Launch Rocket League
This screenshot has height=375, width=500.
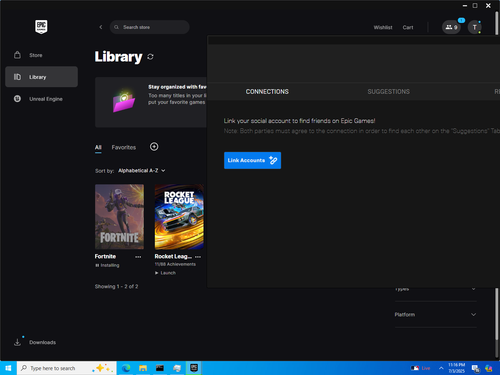tap(165, 273)
